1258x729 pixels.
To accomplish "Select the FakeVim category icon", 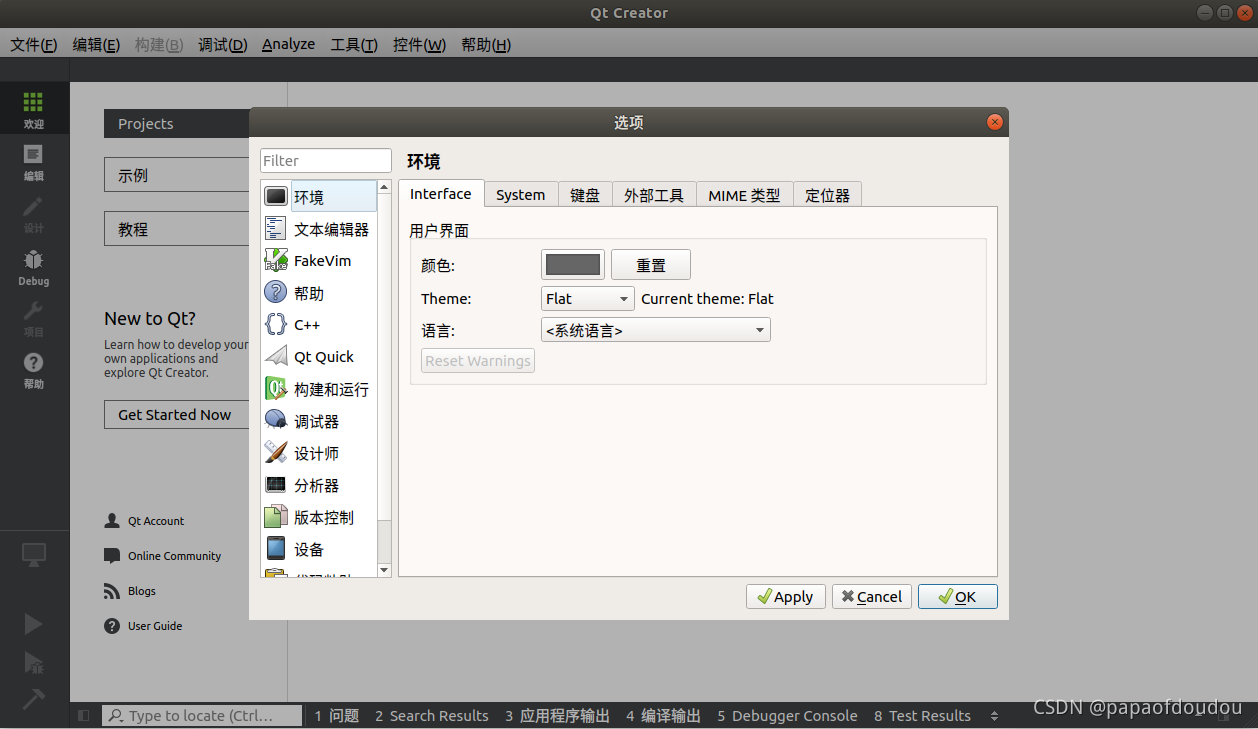I will (x=276, y=261).
